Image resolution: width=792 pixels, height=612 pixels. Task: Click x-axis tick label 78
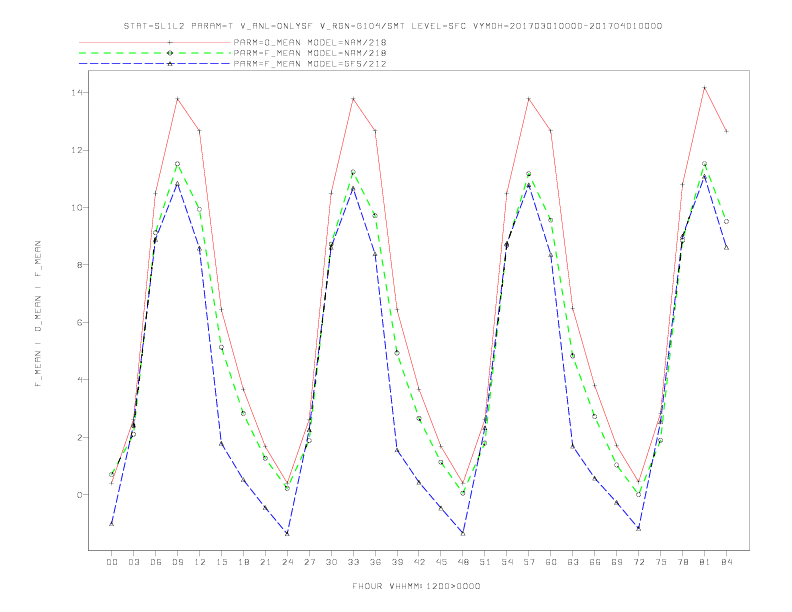683,562
